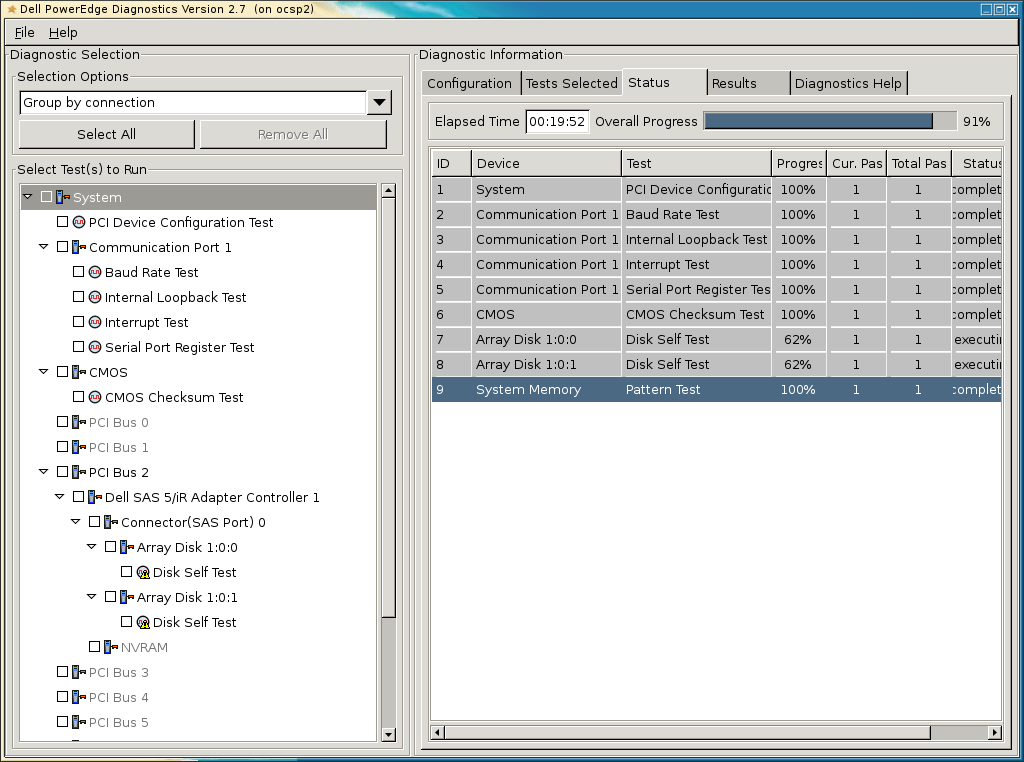The height and width of the screenshot is (762, 1024).
Task: Click the System node device icon
Action: pos(63,198)
